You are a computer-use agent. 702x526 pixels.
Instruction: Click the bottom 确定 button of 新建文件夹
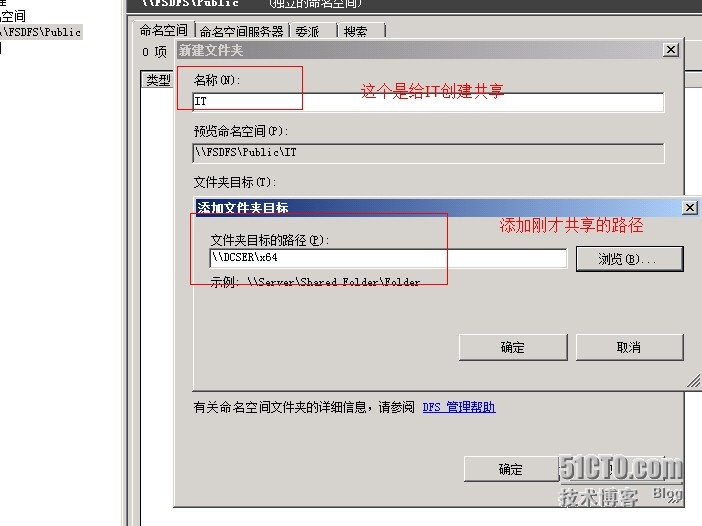(x=511, y=469)
